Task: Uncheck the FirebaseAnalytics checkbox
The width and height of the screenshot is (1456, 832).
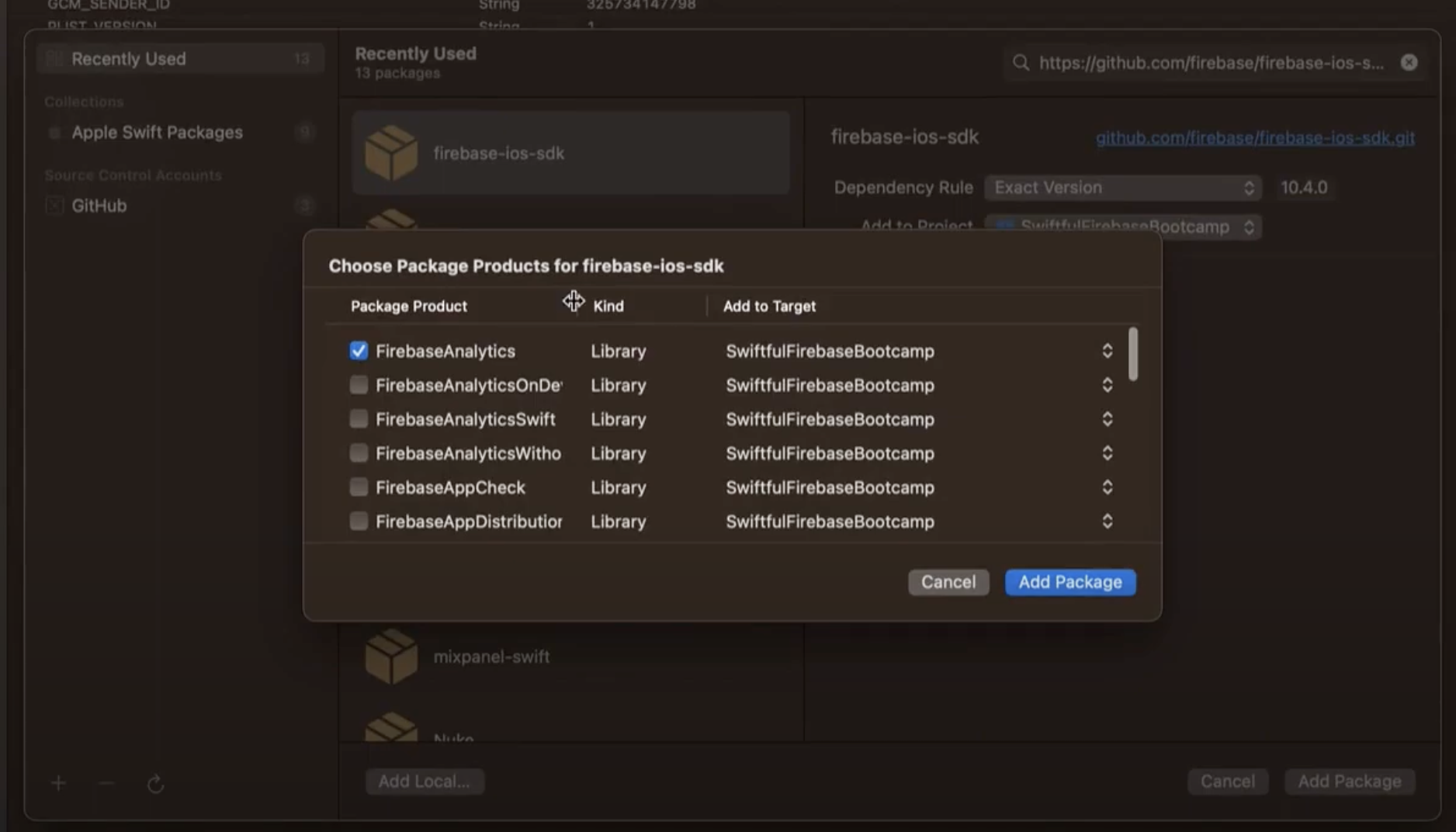Action: (359, 351)
